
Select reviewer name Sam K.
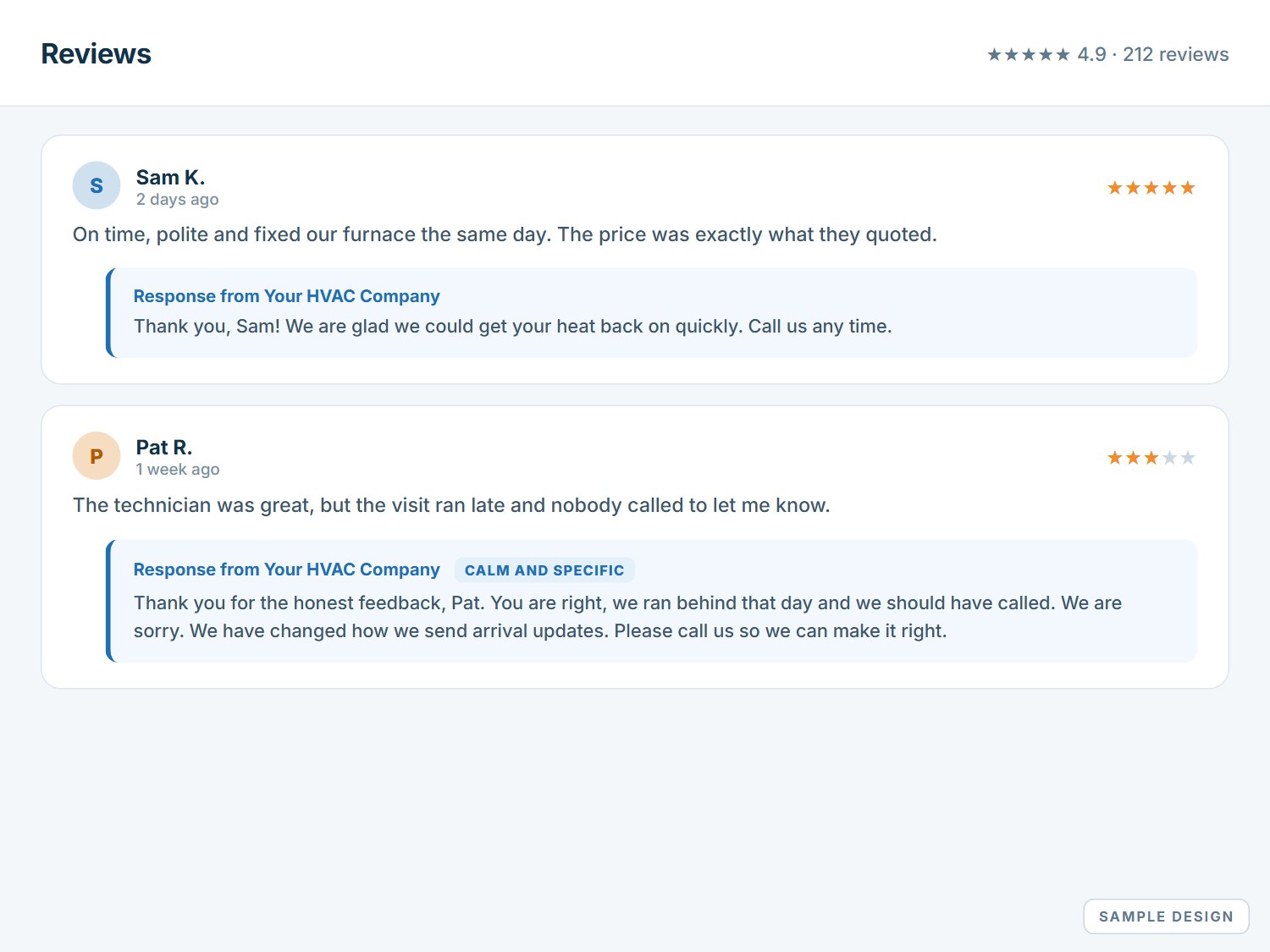click(170, 178)
